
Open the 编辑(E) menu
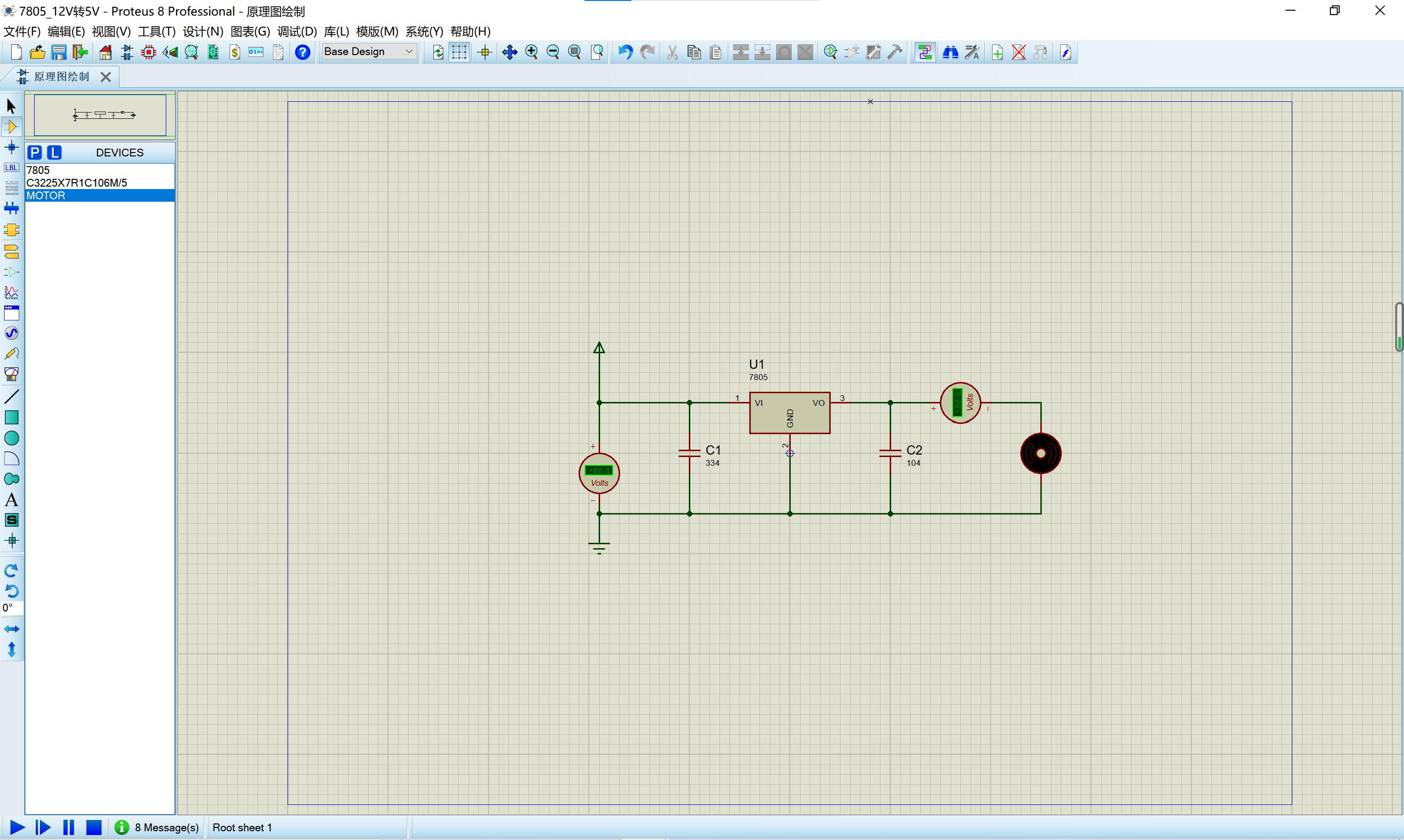(x=66, y=31)
